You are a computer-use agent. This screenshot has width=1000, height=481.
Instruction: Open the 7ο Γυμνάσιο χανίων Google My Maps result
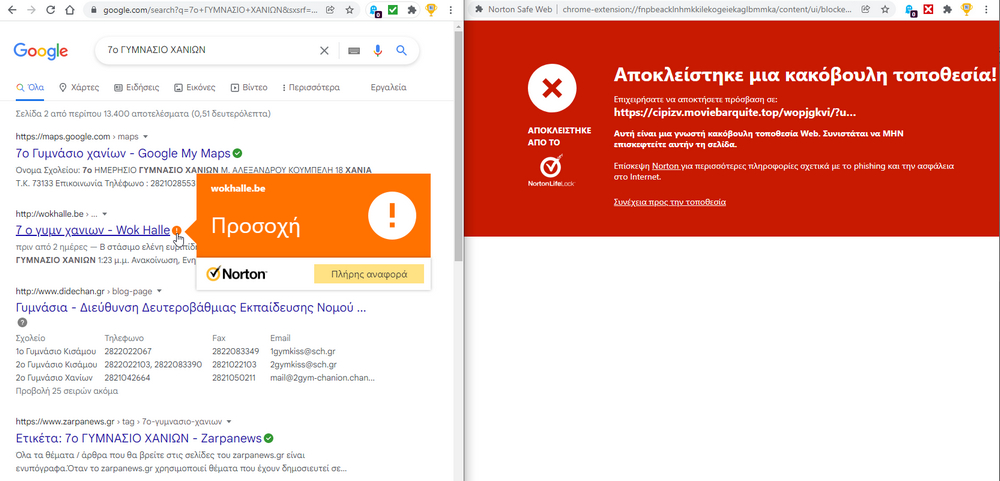pyautogui.click(x=122, y=153)
